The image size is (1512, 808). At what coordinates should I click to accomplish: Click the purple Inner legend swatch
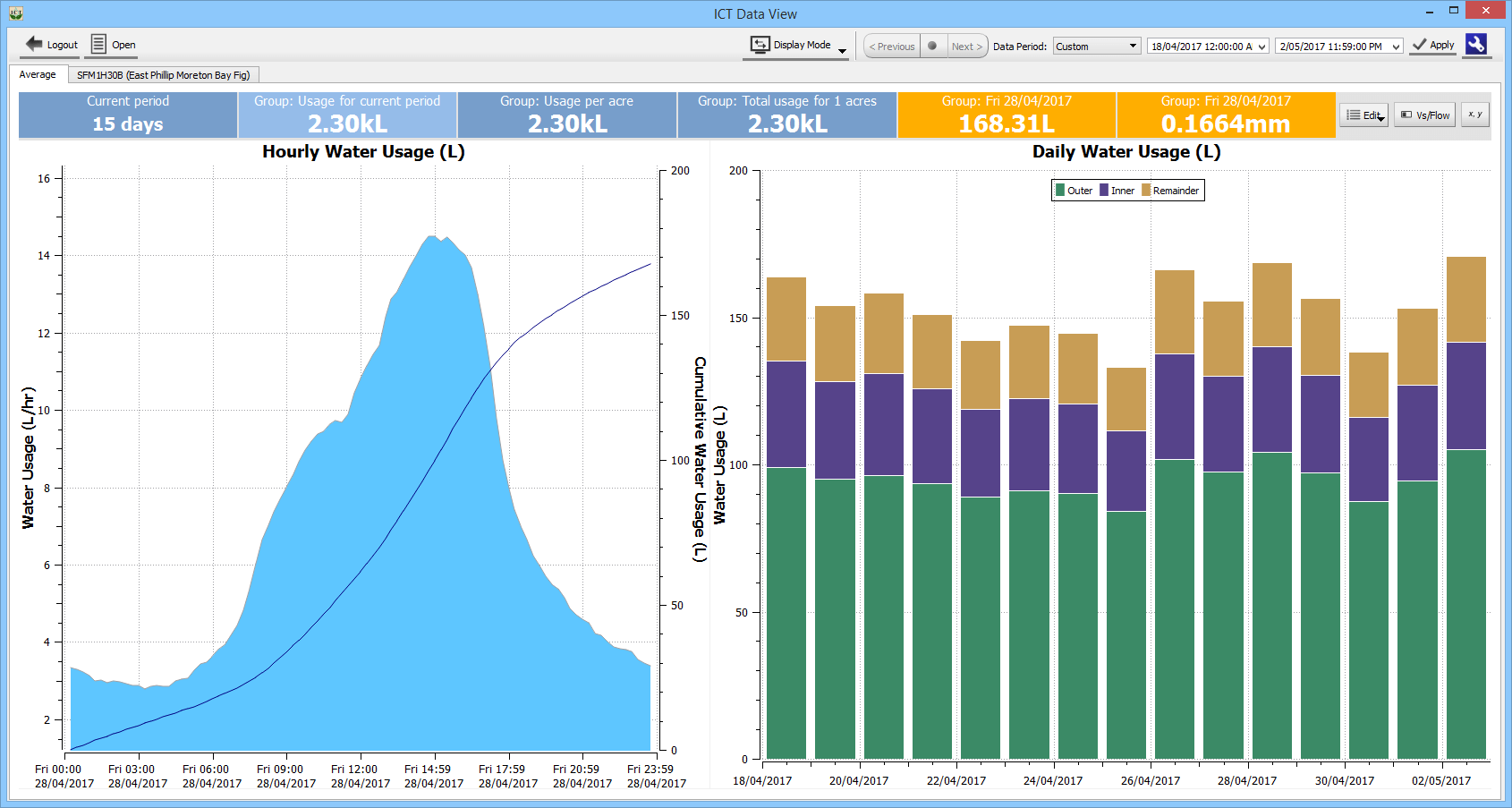coord(1104,191)
